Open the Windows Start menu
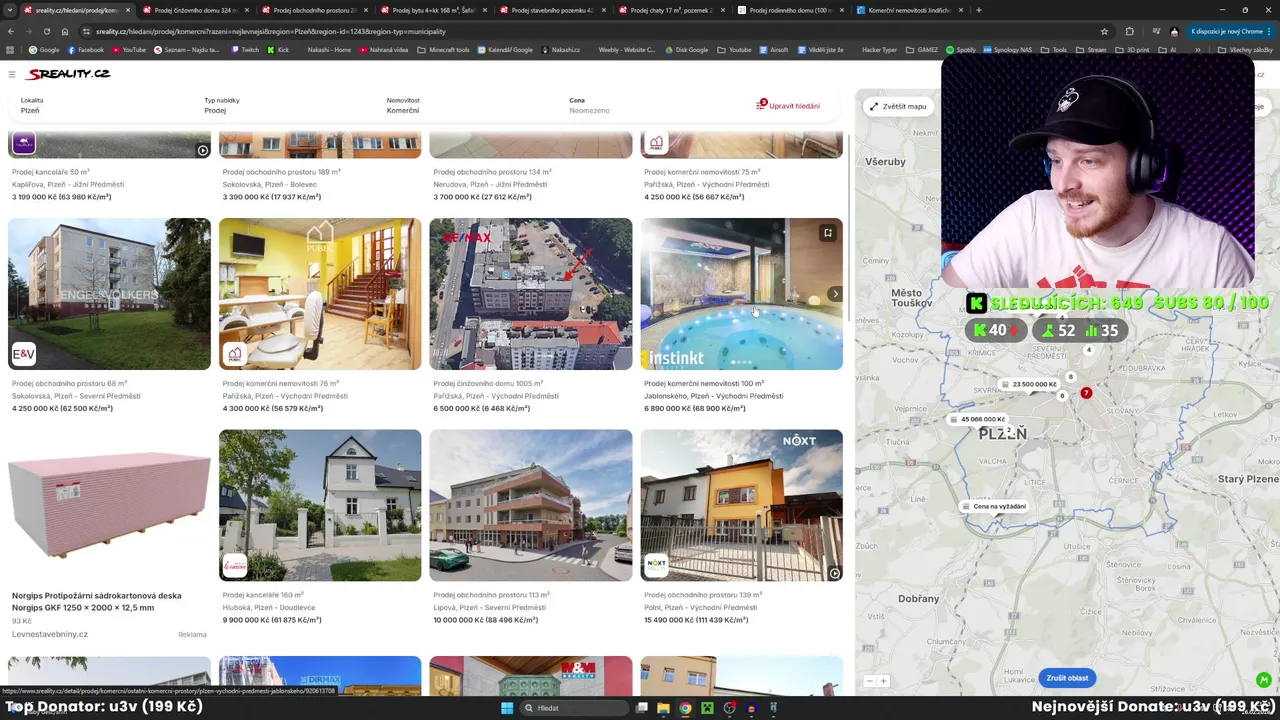Viewport: 1280px width, 720px height. [x=507, y=708]
